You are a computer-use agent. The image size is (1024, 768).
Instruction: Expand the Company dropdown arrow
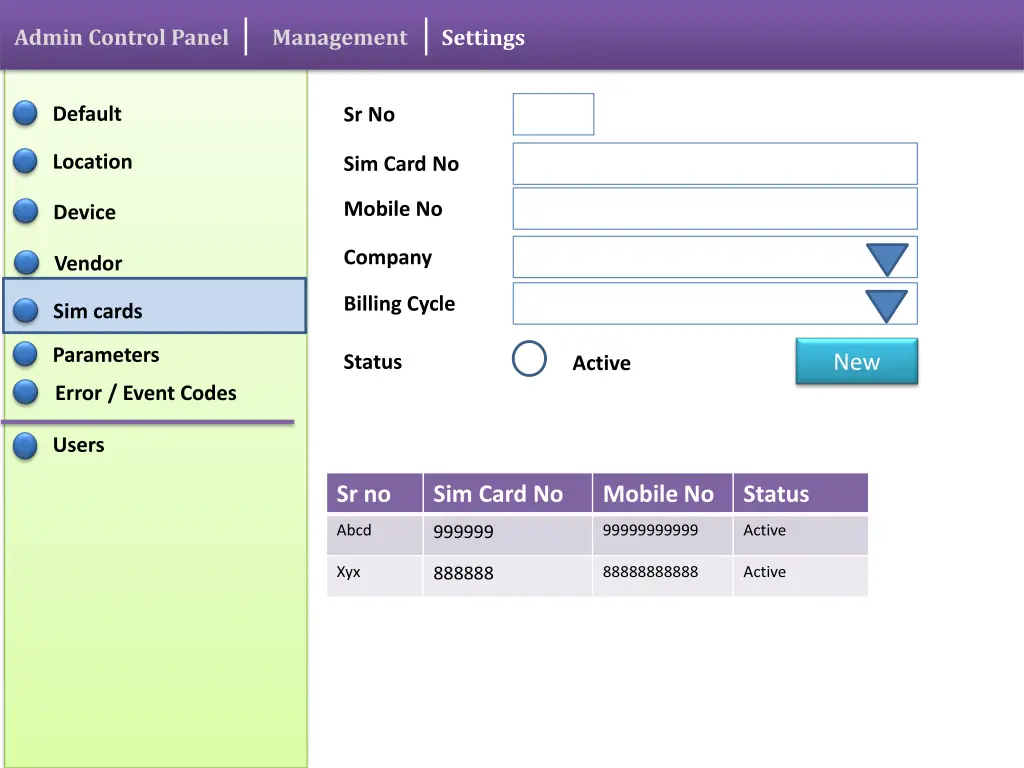886,259
